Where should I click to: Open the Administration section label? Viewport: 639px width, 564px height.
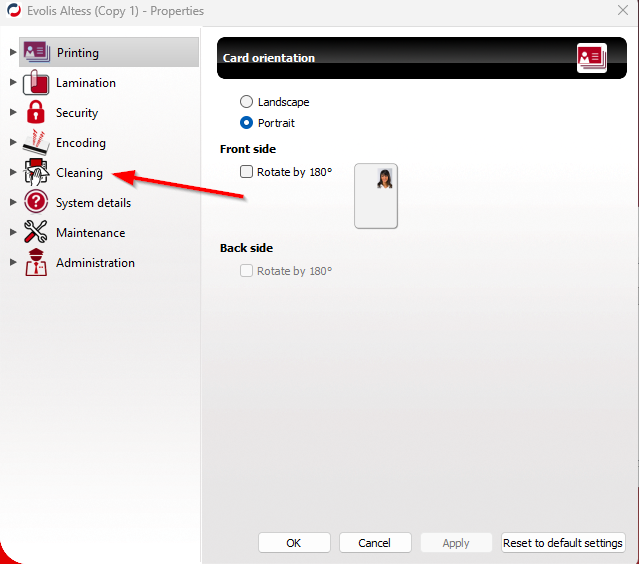95,263
